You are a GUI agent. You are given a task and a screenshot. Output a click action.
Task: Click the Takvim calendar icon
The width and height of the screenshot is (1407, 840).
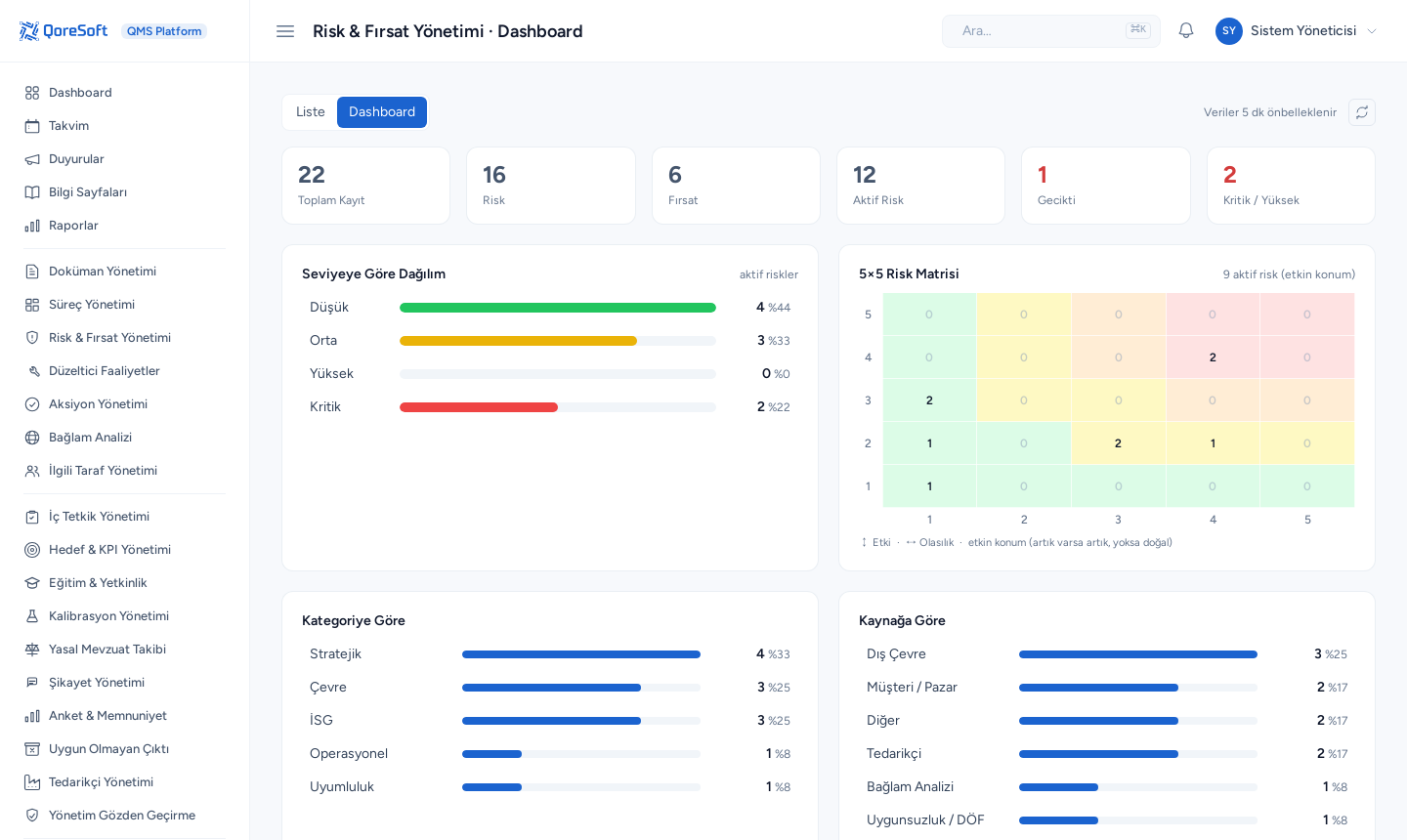pos(32,126)
